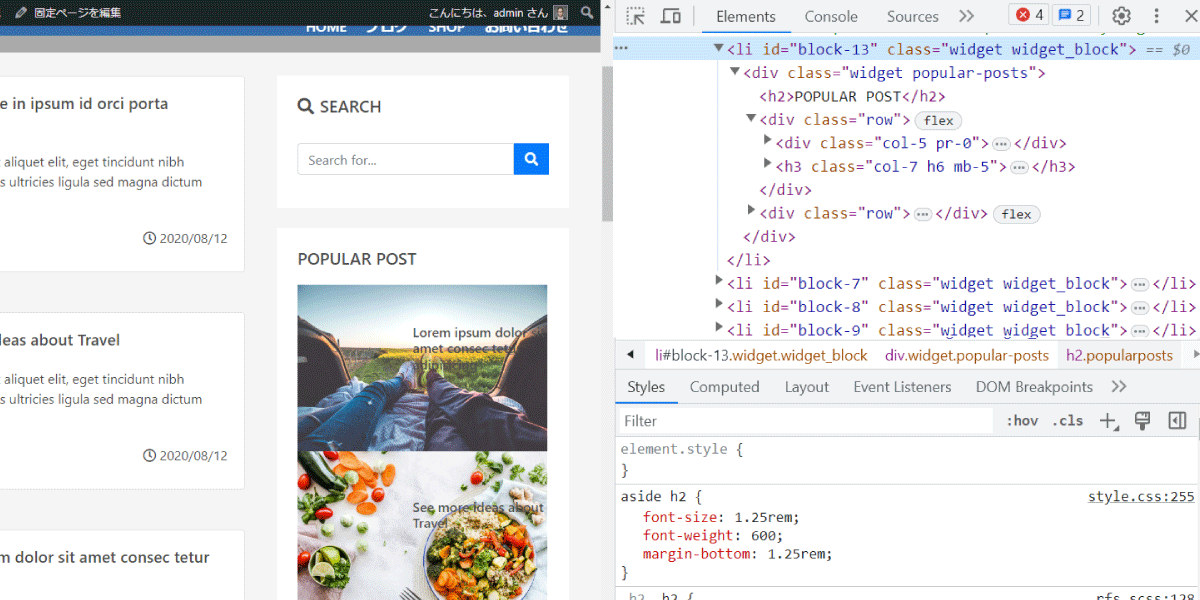
Task: Click the blue messages badge showing 2
Action: 1071,15
